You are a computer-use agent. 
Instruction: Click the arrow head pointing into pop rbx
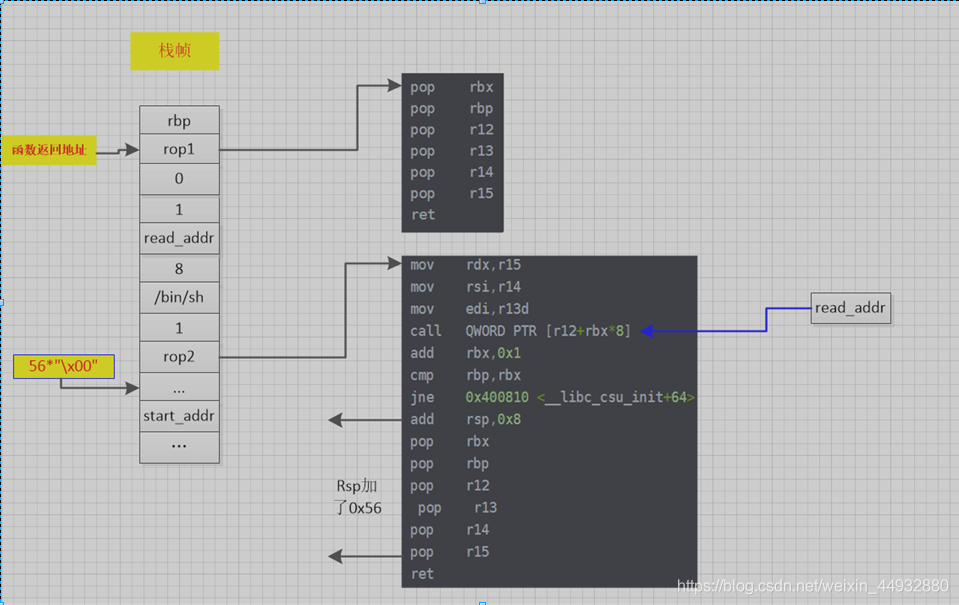(x=393, y=86)
